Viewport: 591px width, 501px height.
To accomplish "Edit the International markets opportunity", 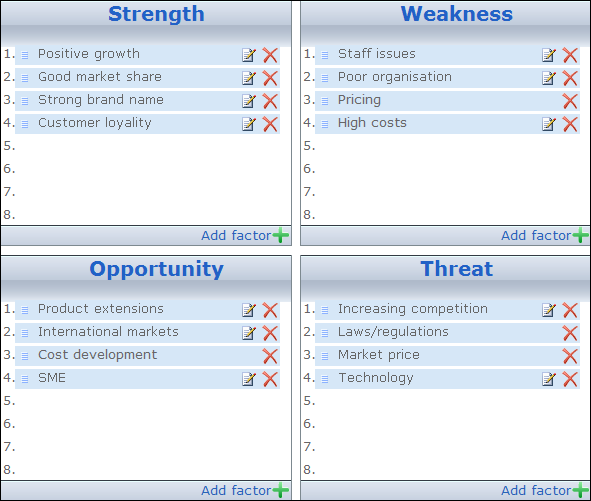I will tap(249, 333).
